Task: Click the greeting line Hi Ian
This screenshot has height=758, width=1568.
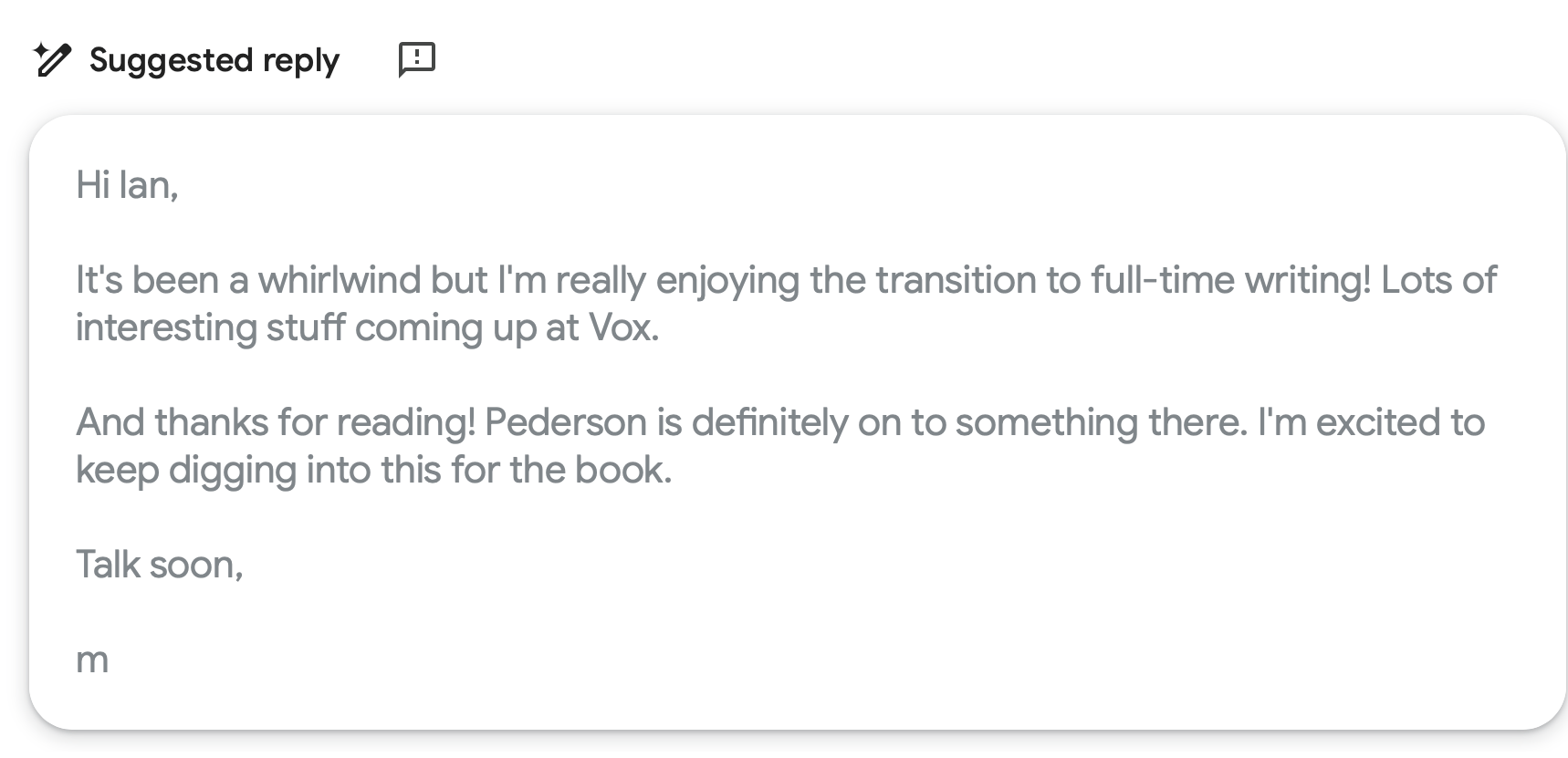Action: tap(128, 185)
